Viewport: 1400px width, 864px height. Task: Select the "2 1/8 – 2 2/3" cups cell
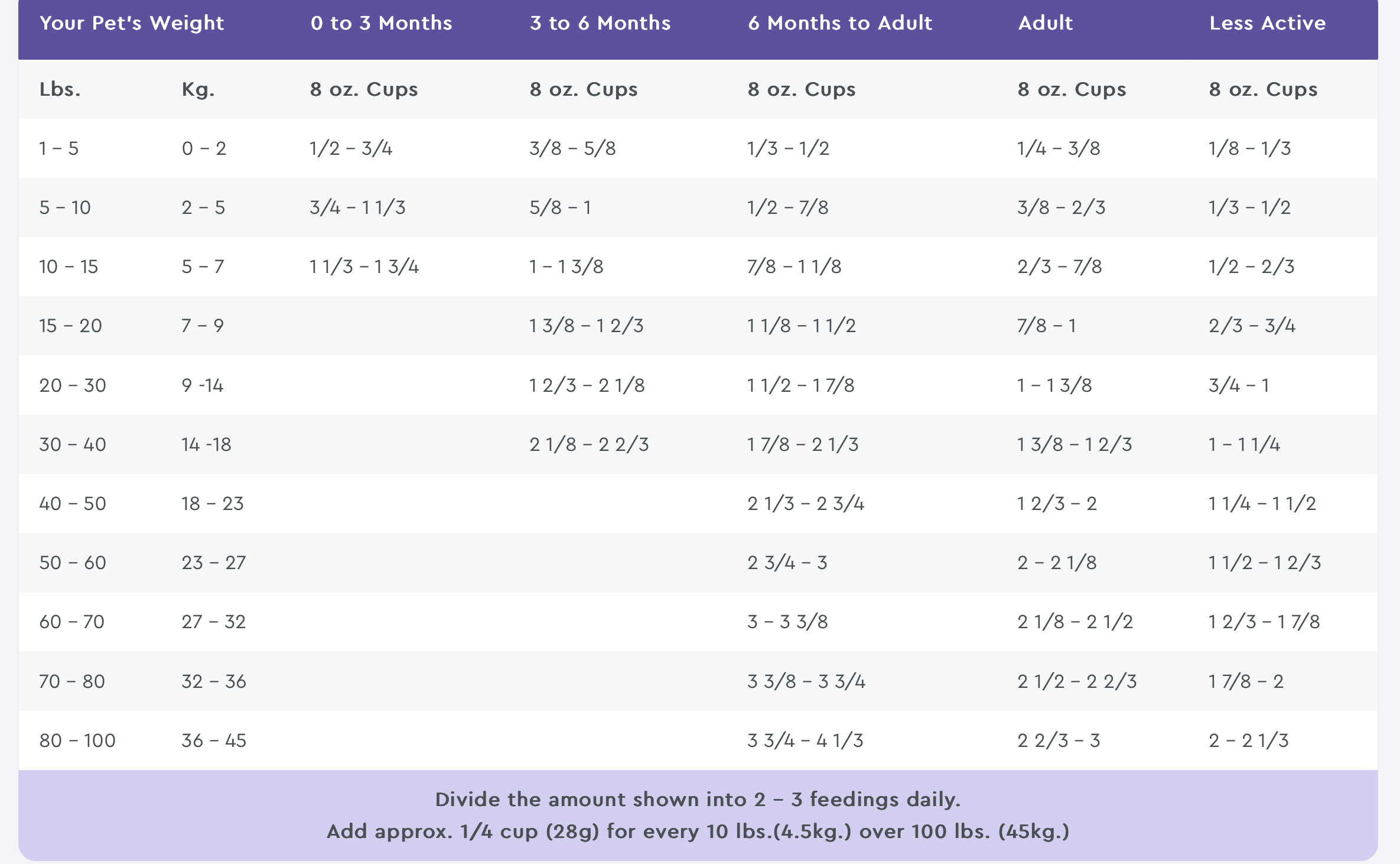[589, 444]
